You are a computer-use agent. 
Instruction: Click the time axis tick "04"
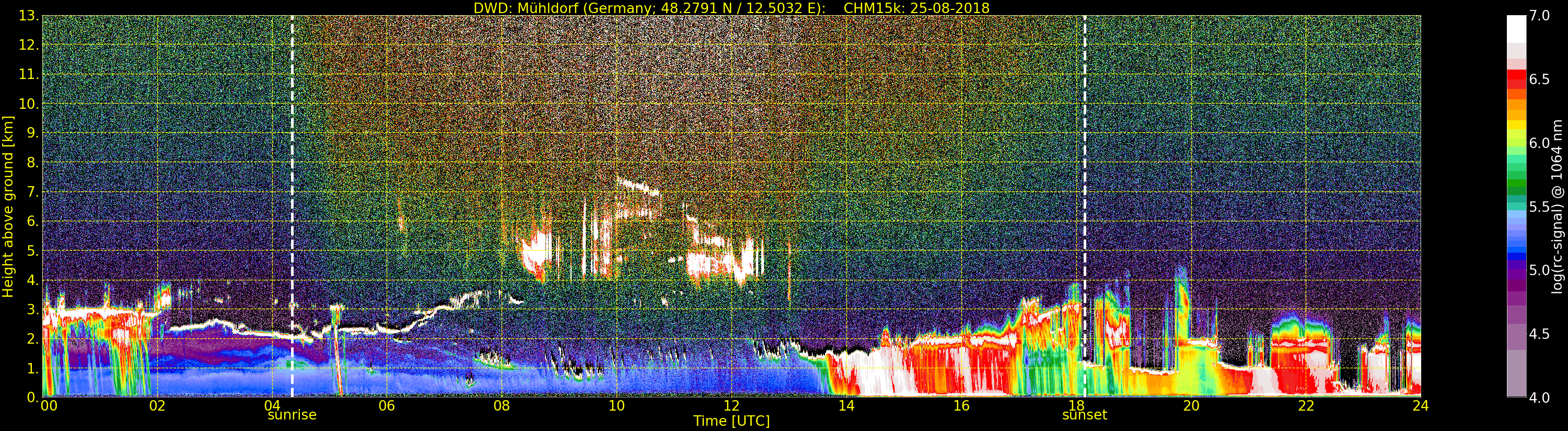point(272,405)
